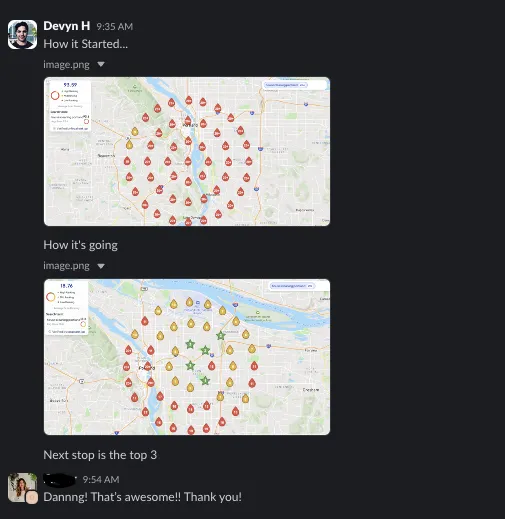Open the 9:35 AM message timestamp
Viewport: 505px width, 519px height.
pos(115,27)
